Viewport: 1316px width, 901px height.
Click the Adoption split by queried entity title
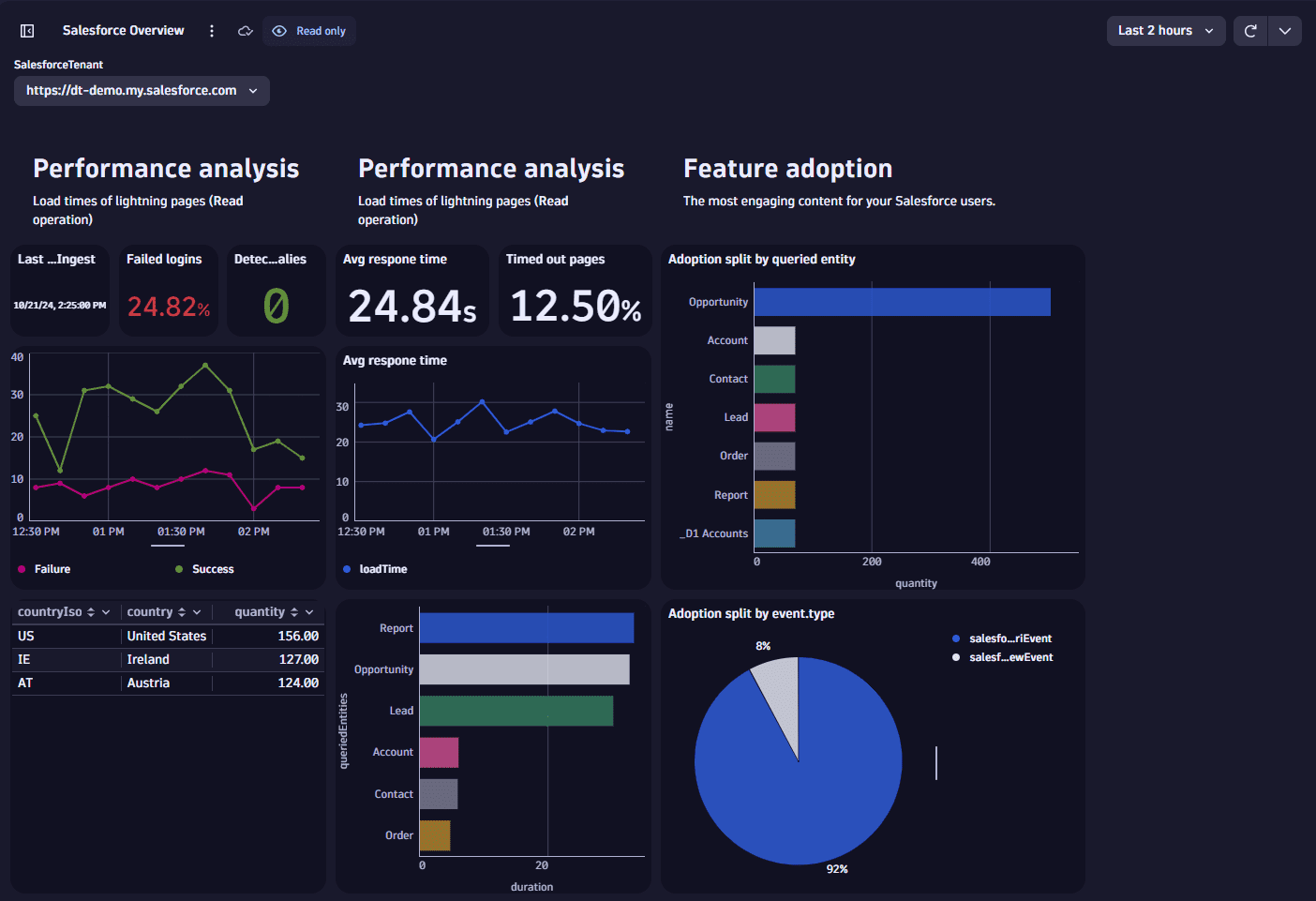762,260
